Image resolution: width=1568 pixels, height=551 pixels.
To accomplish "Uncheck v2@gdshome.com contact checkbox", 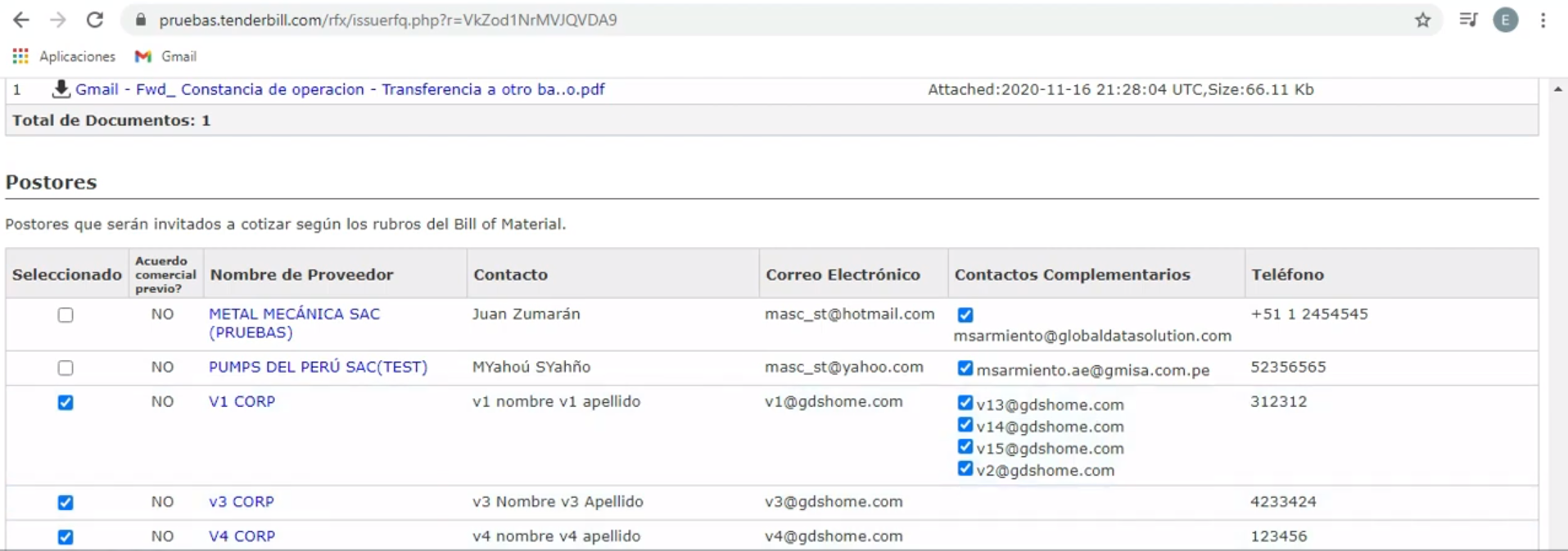I will (965, 468).
